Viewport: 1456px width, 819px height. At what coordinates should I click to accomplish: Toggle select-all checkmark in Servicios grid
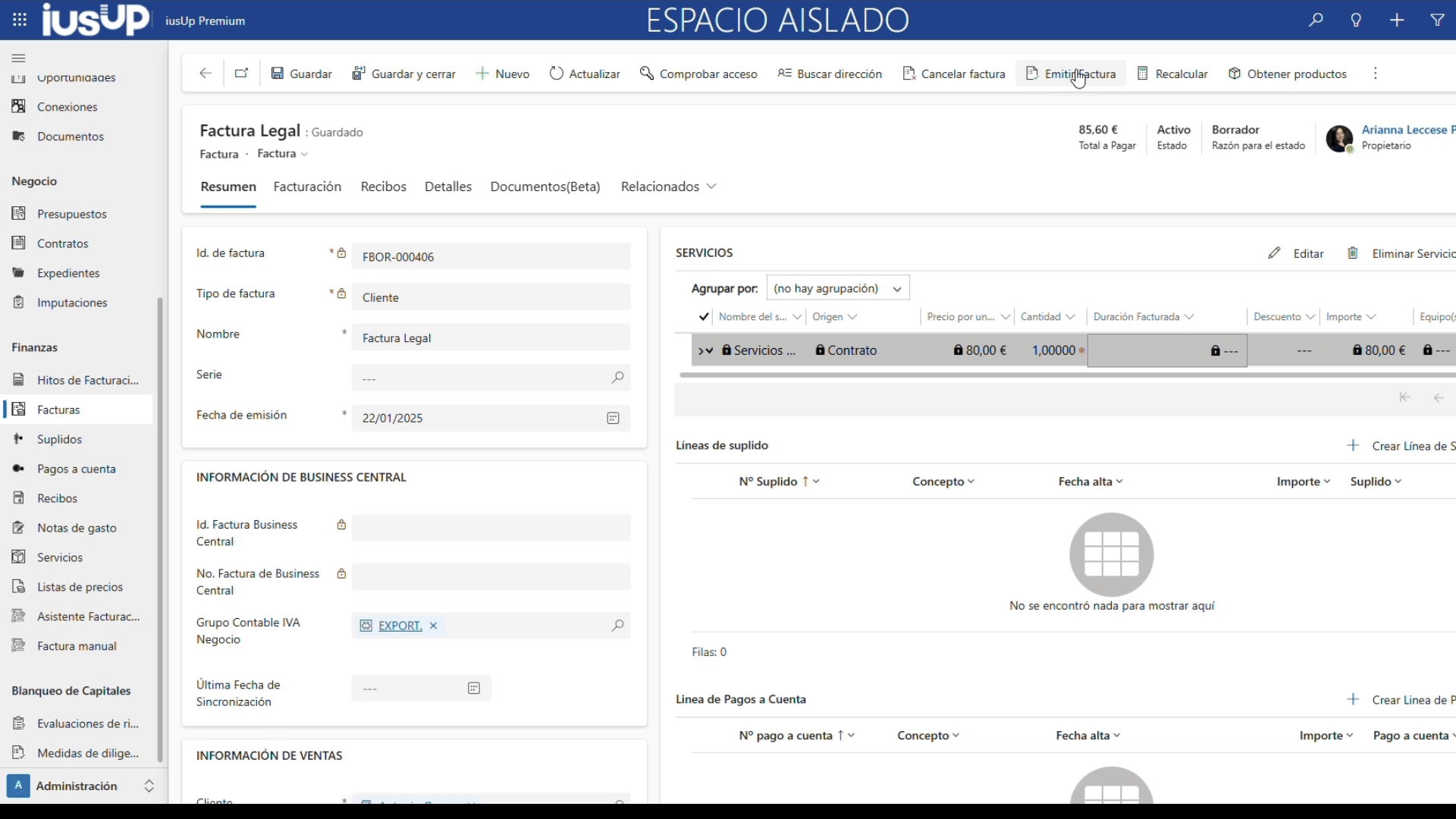click(x=704, y=317)
